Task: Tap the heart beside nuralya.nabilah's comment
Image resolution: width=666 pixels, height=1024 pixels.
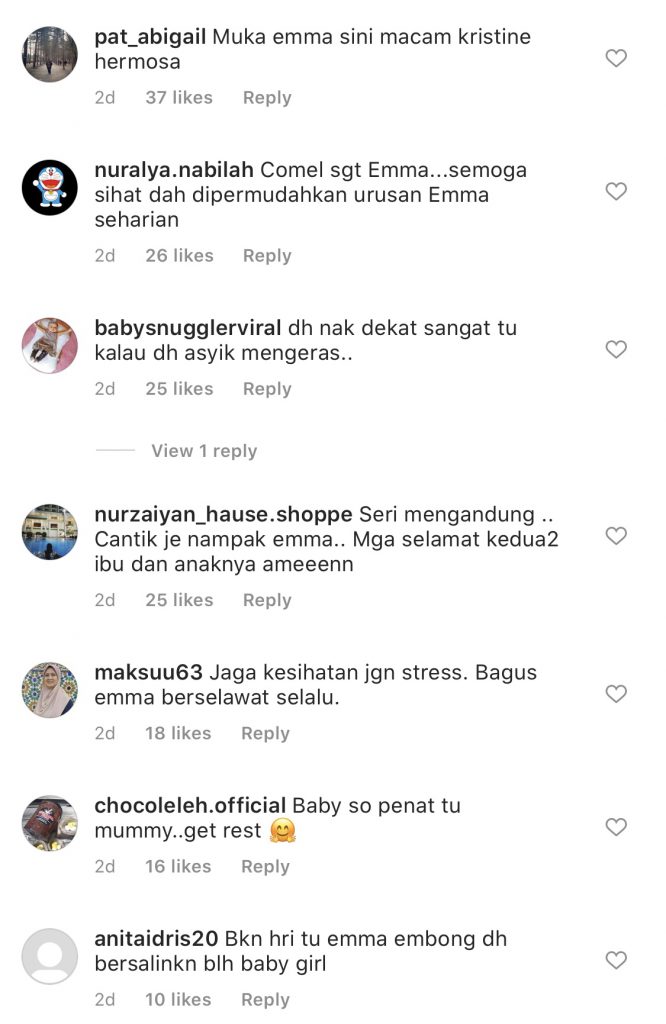Action: [x=616, y=191]
